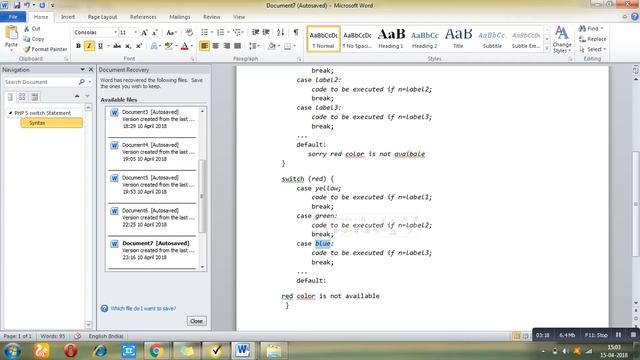Decrease indent of the paragraph
Image resolution: width=640 pixels, height=360 pixels.
pyautogui.click(x=255, y=32)
